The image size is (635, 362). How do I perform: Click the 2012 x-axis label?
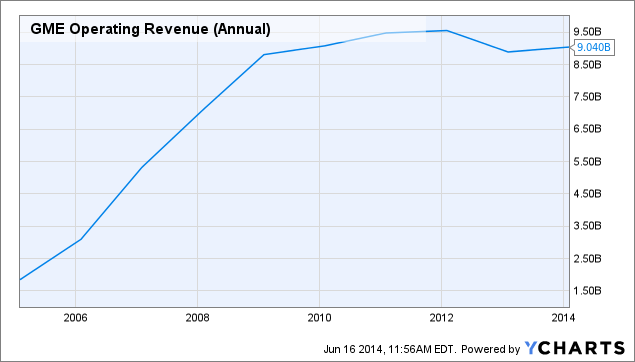click(x=441, y=318)
